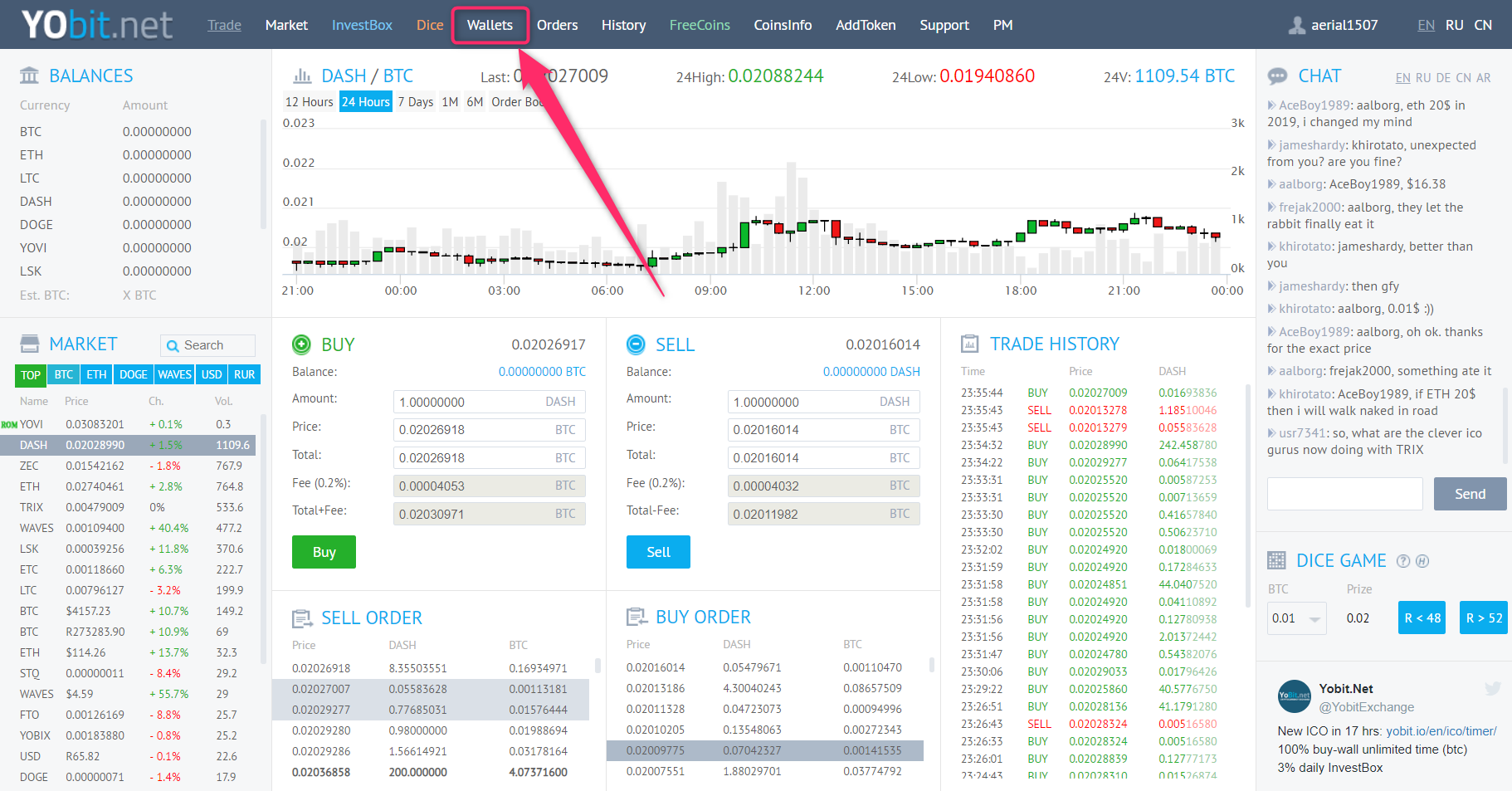Click the Twitter bird icon in Yobit.Net widget
This screenshot has height=791, width=1512.
coord(1492,689)
